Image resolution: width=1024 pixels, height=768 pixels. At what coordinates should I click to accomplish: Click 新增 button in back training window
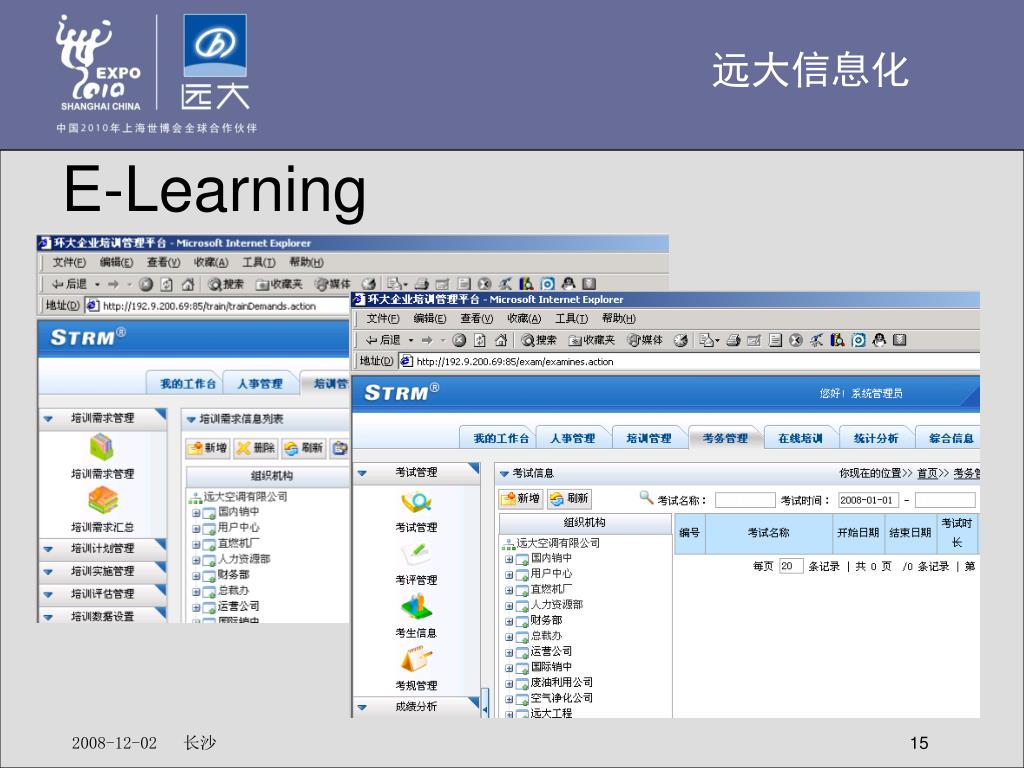(208, 448)
